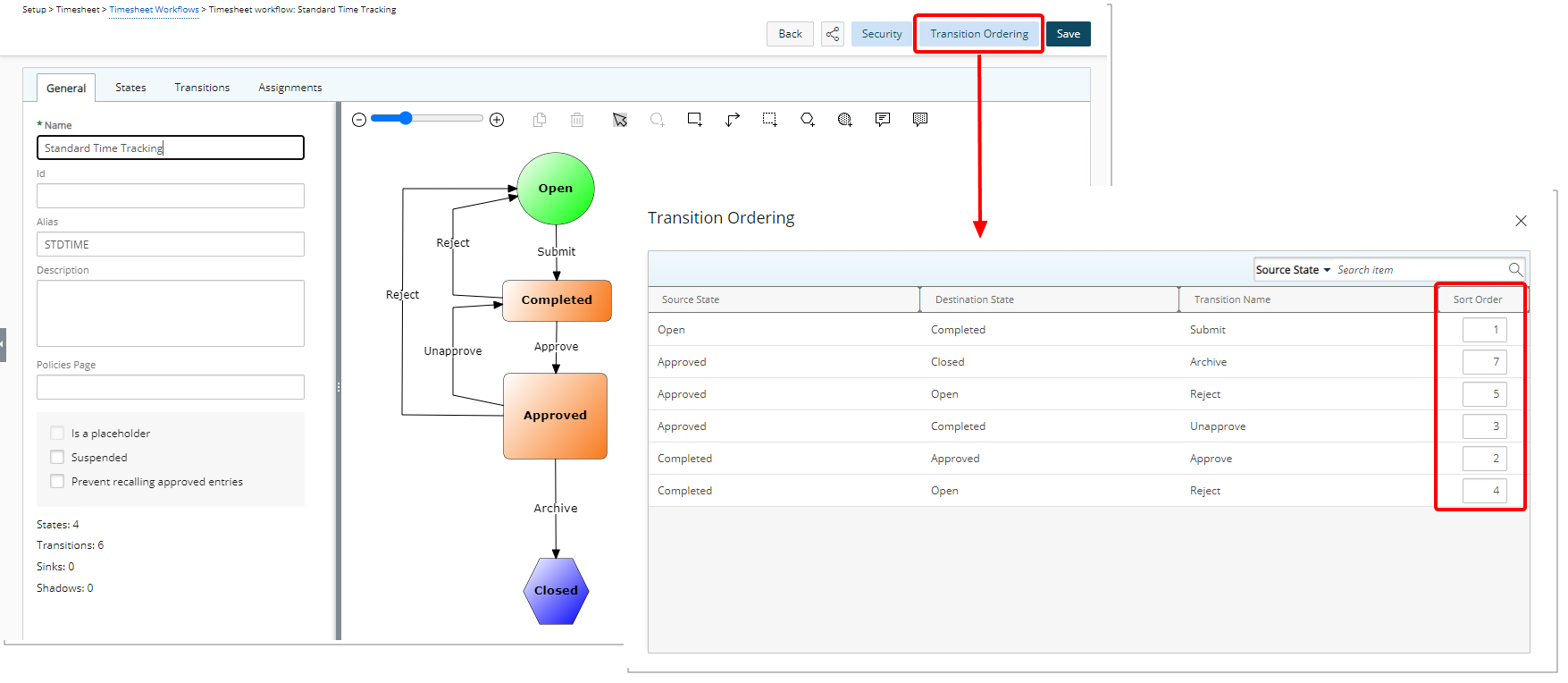
Task: Sort by the Destination State column header
Action: point(975,299)
